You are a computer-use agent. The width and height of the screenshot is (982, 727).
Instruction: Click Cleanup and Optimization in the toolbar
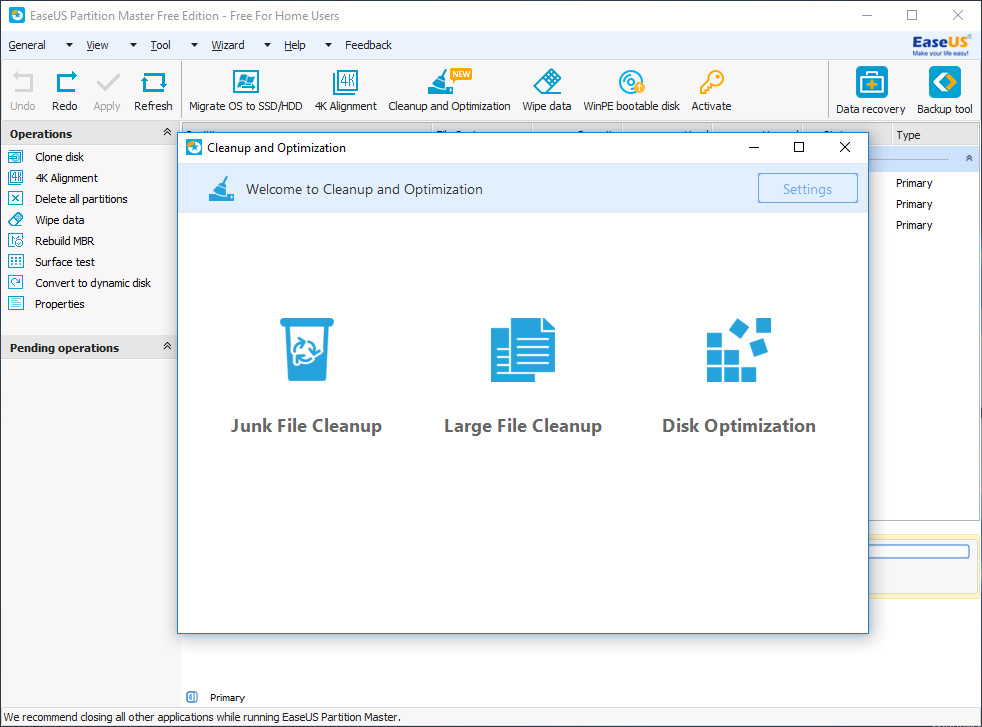click(449, 91)
